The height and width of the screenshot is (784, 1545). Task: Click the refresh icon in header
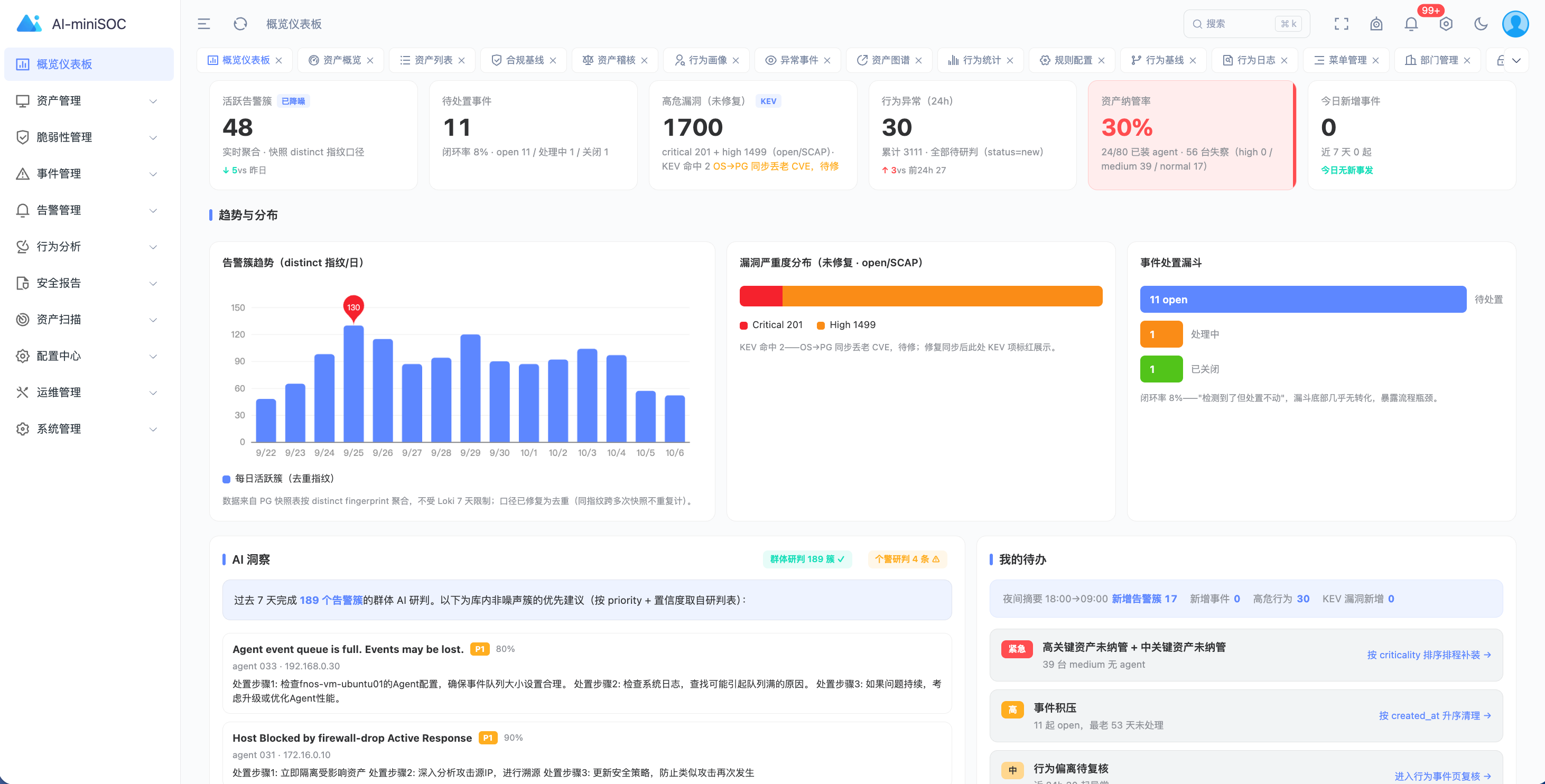tap(240, 24)
